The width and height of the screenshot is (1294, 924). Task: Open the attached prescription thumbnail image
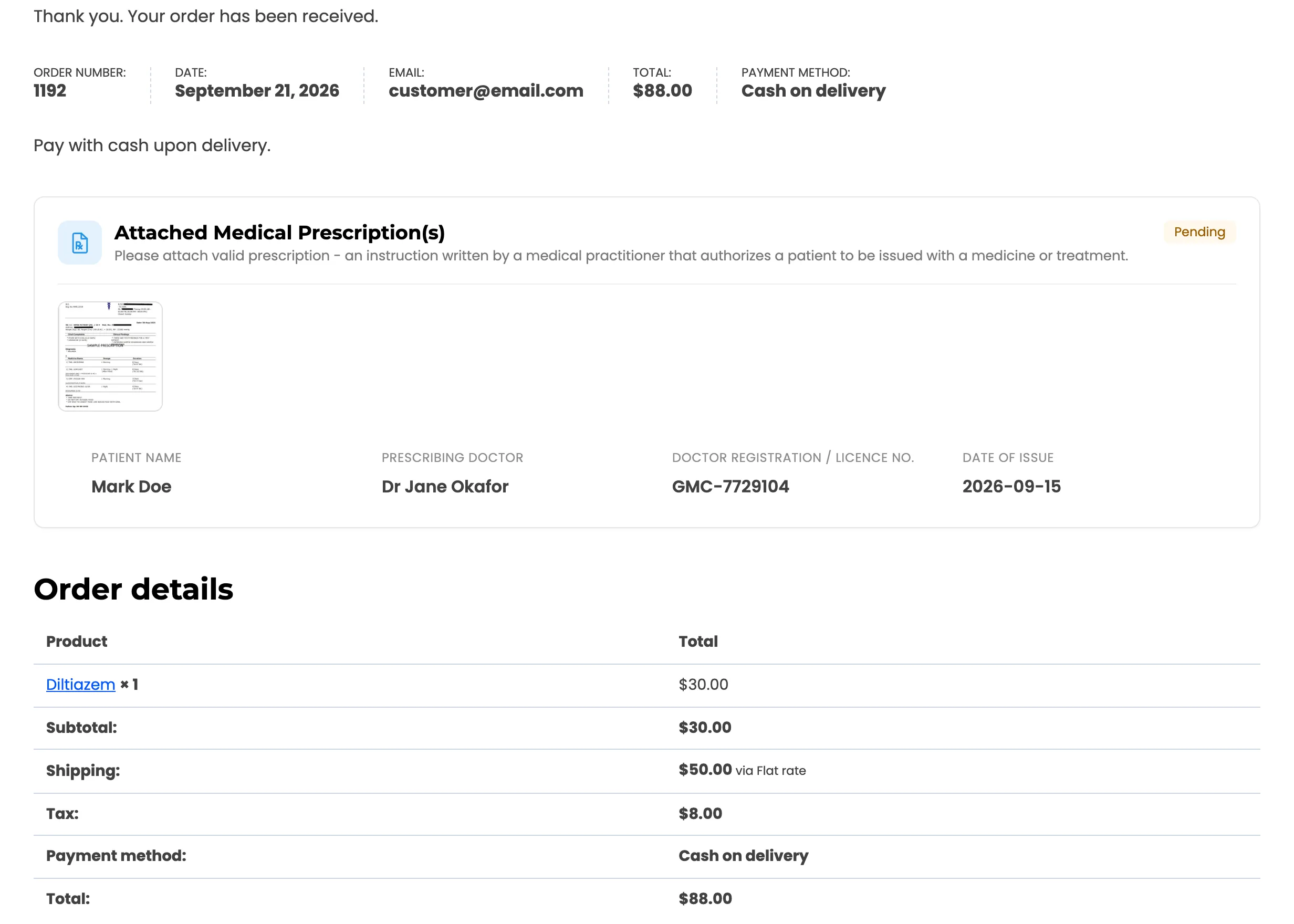pos(110,357)
